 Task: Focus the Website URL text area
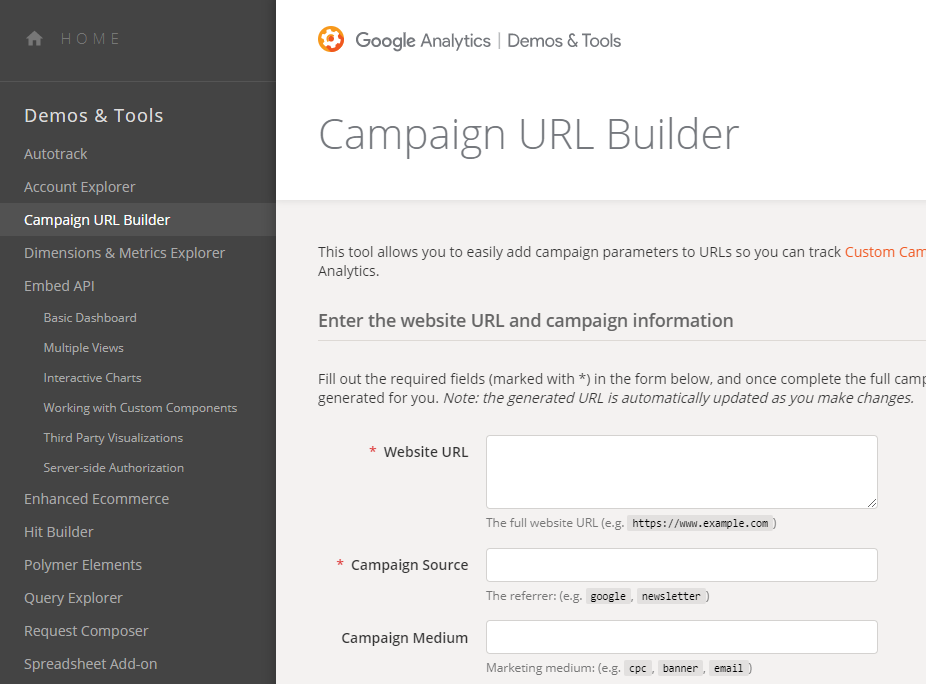click(x=682, y=472)
